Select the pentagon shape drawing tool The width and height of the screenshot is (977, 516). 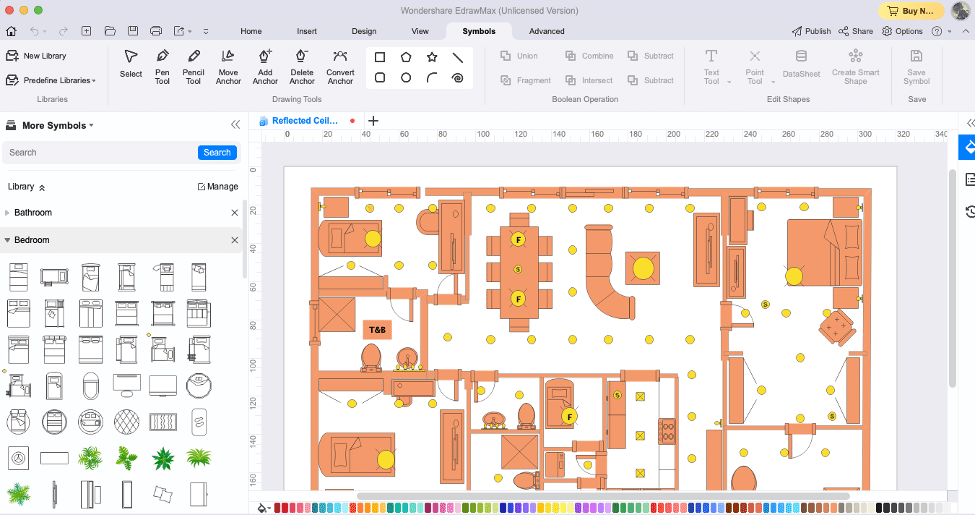click(406, 57)
